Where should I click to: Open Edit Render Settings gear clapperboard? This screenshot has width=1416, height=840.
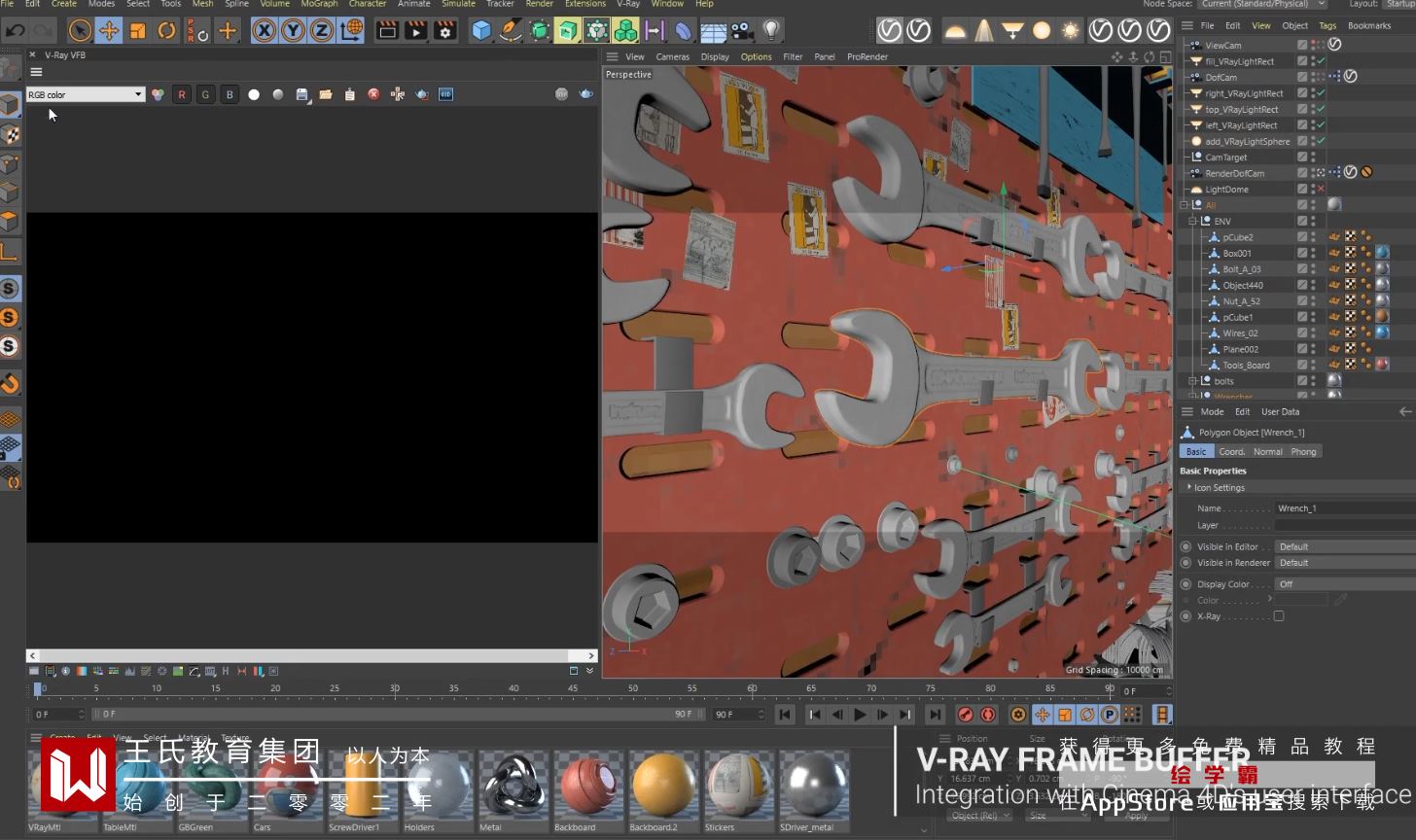pos(445,30)
